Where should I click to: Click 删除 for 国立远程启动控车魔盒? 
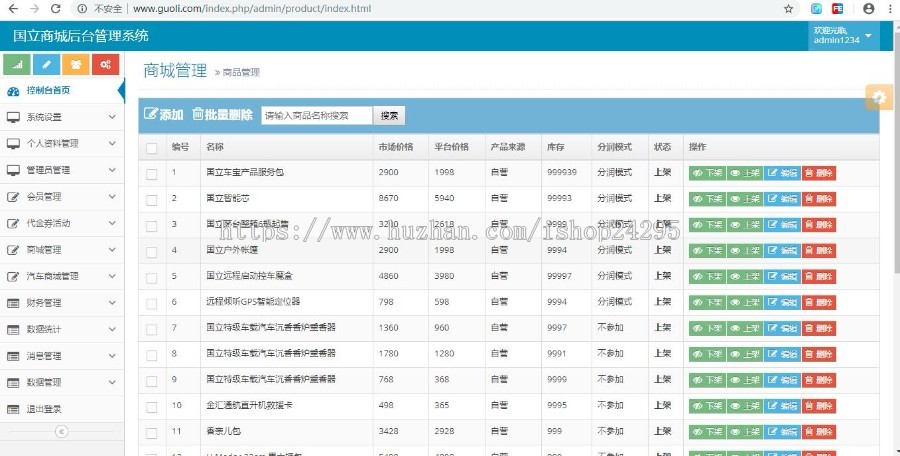click(819, 276)
